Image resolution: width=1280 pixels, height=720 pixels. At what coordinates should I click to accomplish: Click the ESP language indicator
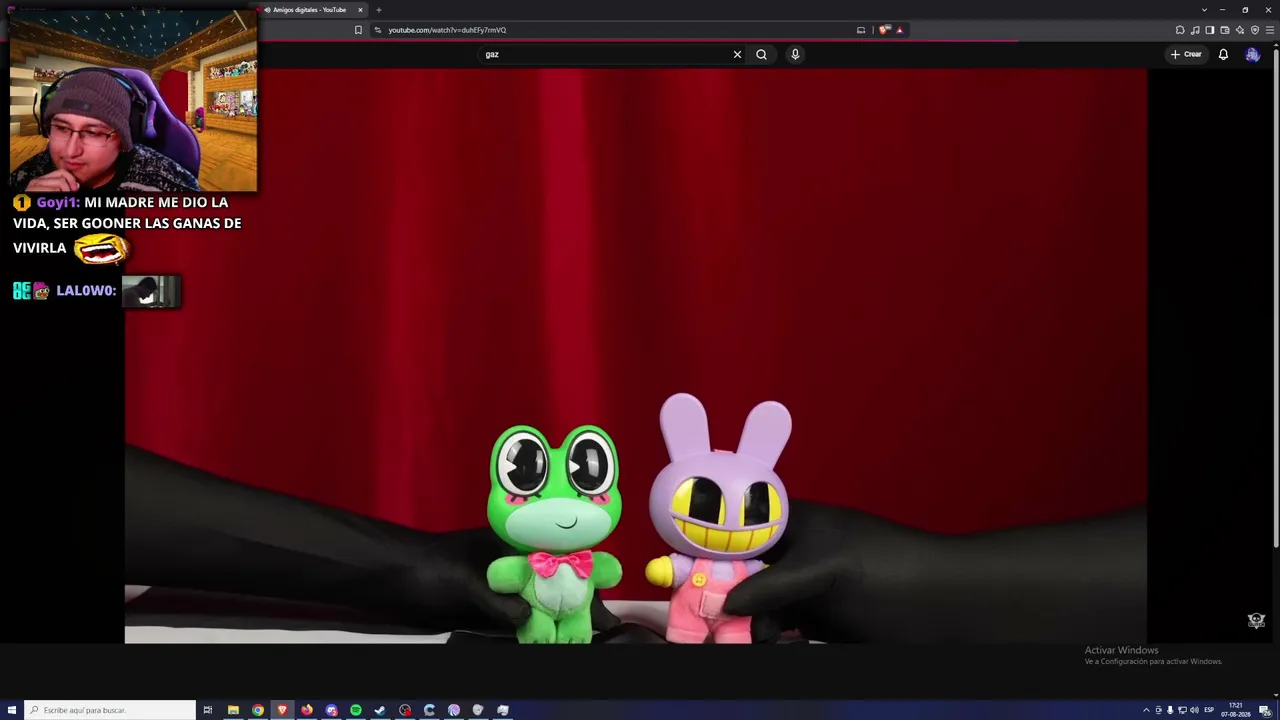click(x=1210, y=710)
